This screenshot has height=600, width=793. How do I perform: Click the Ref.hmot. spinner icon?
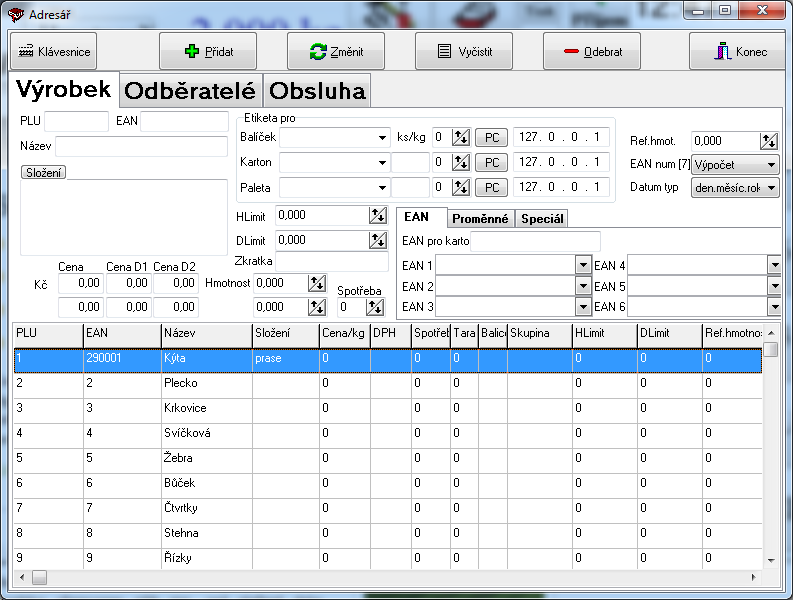[x=768, y=141]
